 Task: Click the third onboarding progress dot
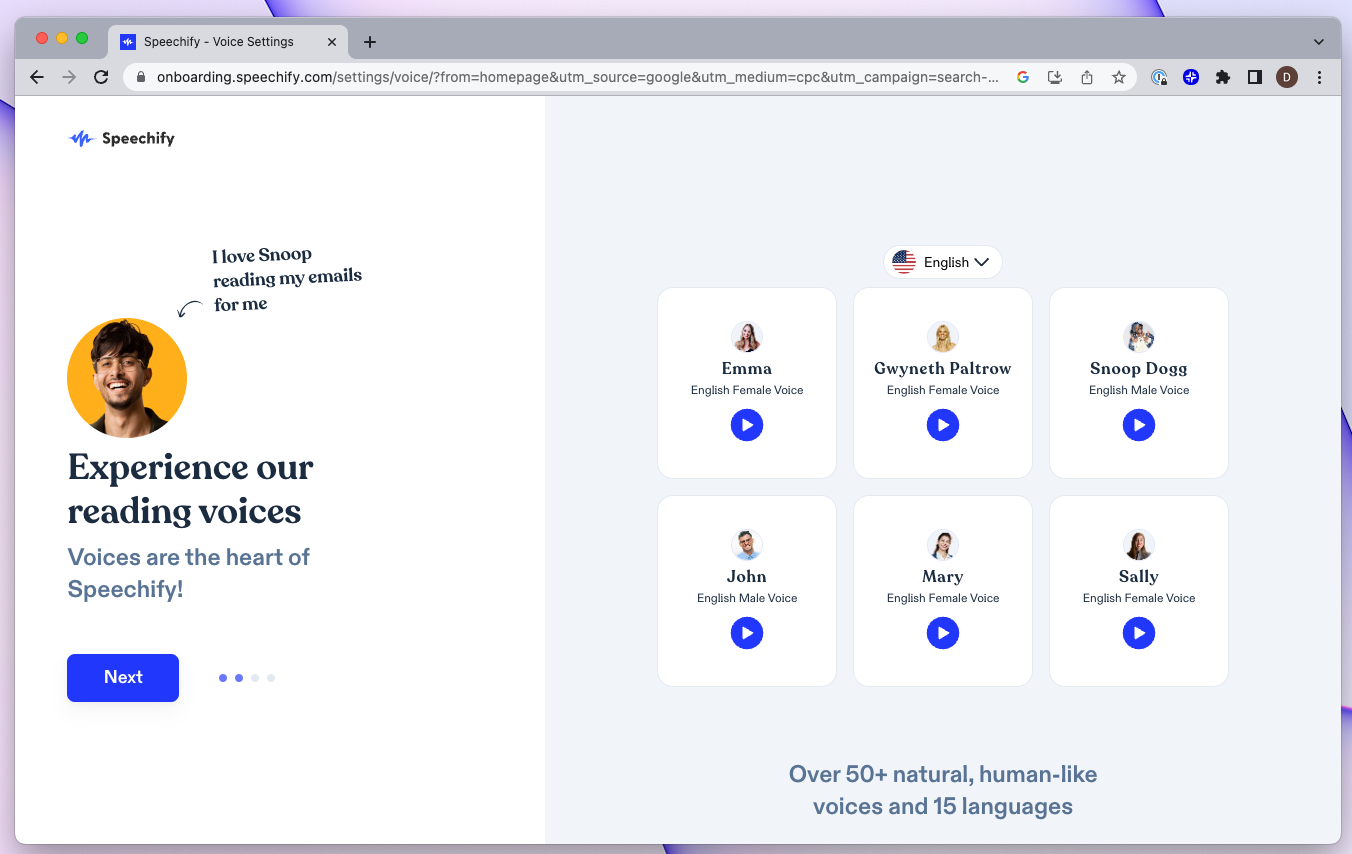(255, 678)
